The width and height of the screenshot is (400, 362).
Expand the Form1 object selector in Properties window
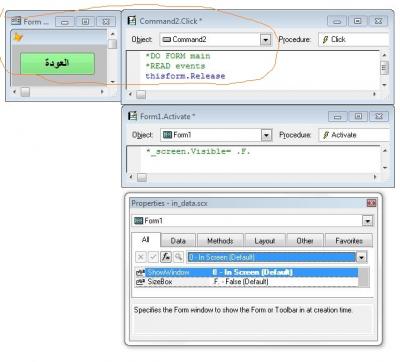pyautogui.click(x=368, y=221)
